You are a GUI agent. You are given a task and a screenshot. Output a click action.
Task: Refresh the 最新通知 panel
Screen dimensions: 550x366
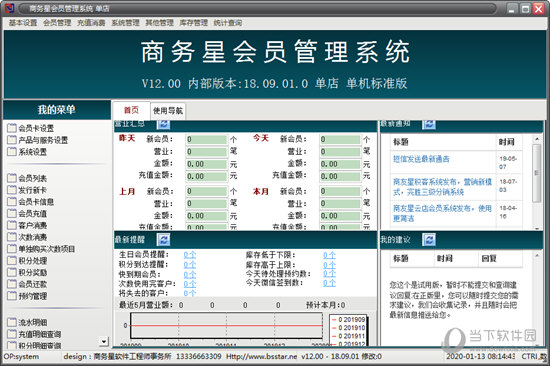[429, 124]
